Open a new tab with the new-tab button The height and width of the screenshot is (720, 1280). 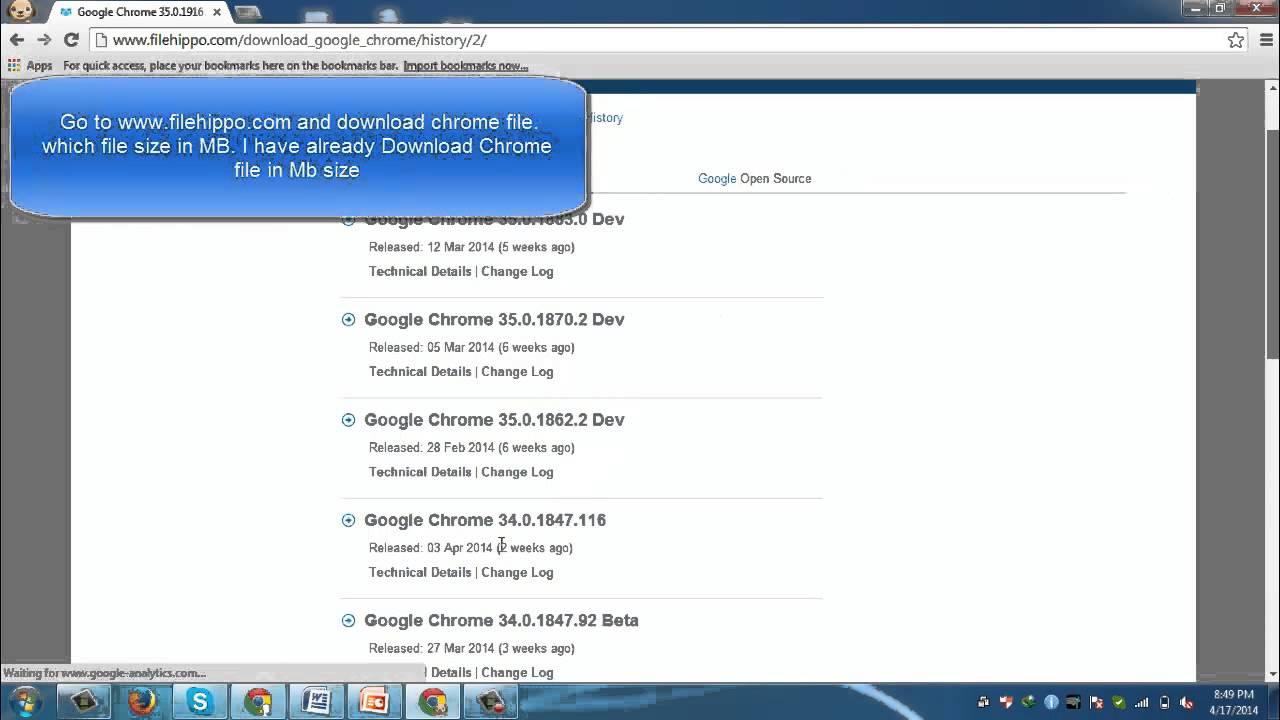pyautogui.click(x=247, y=12)
